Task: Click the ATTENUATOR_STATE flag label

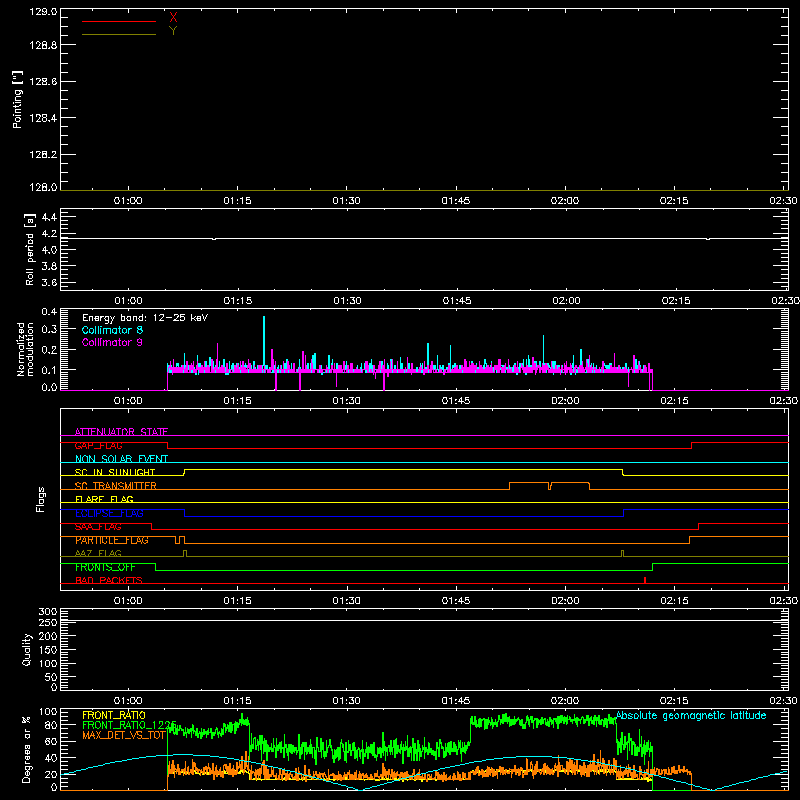Action: [x=121, y=432]
